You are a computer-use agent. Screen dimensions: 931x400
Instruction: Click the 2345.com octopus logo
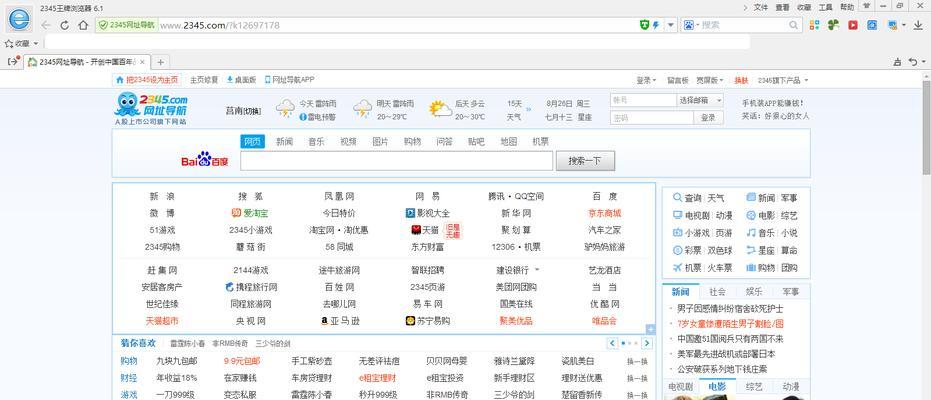coord(151,109)
